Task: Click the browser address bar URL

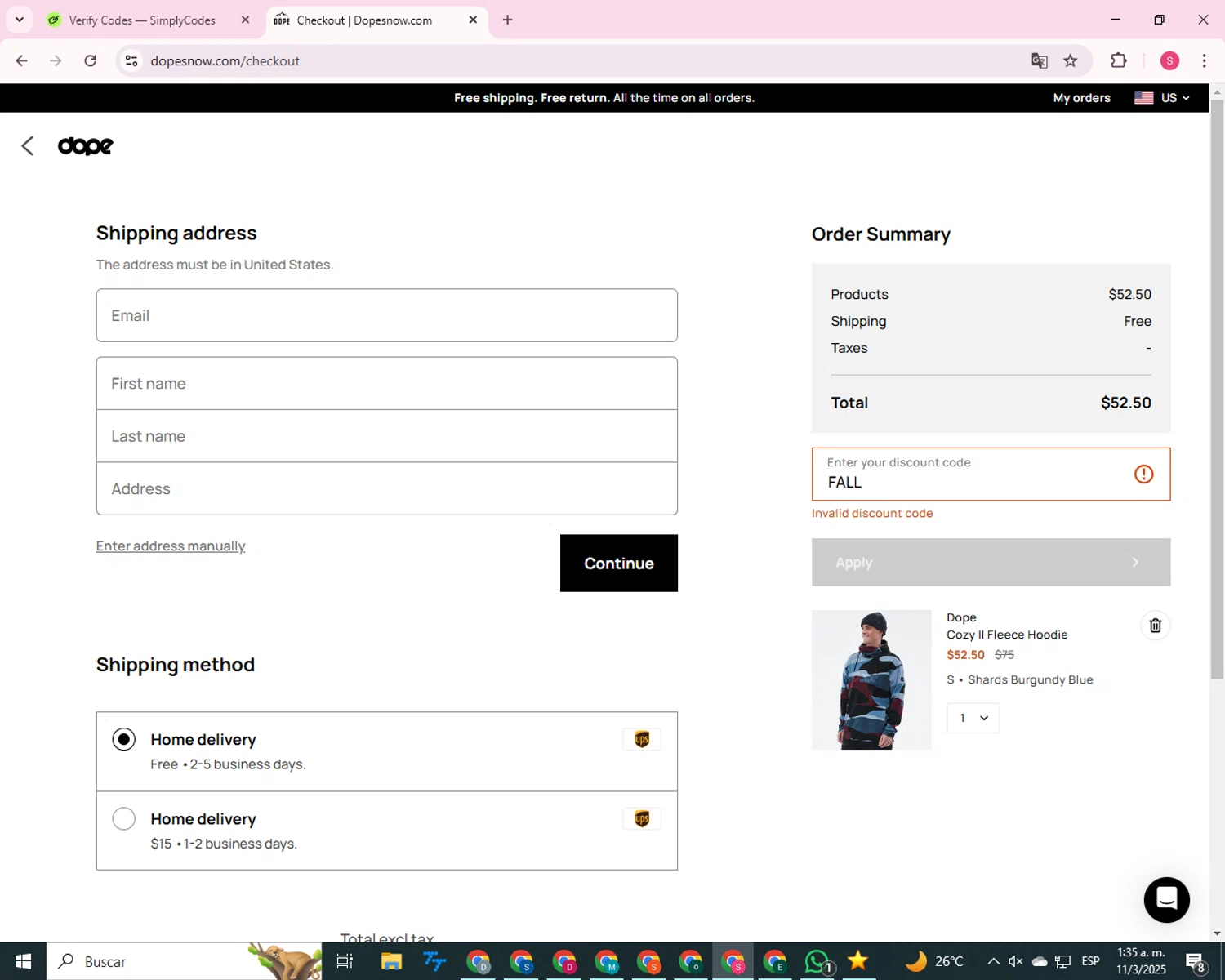Action: [225, 61]
